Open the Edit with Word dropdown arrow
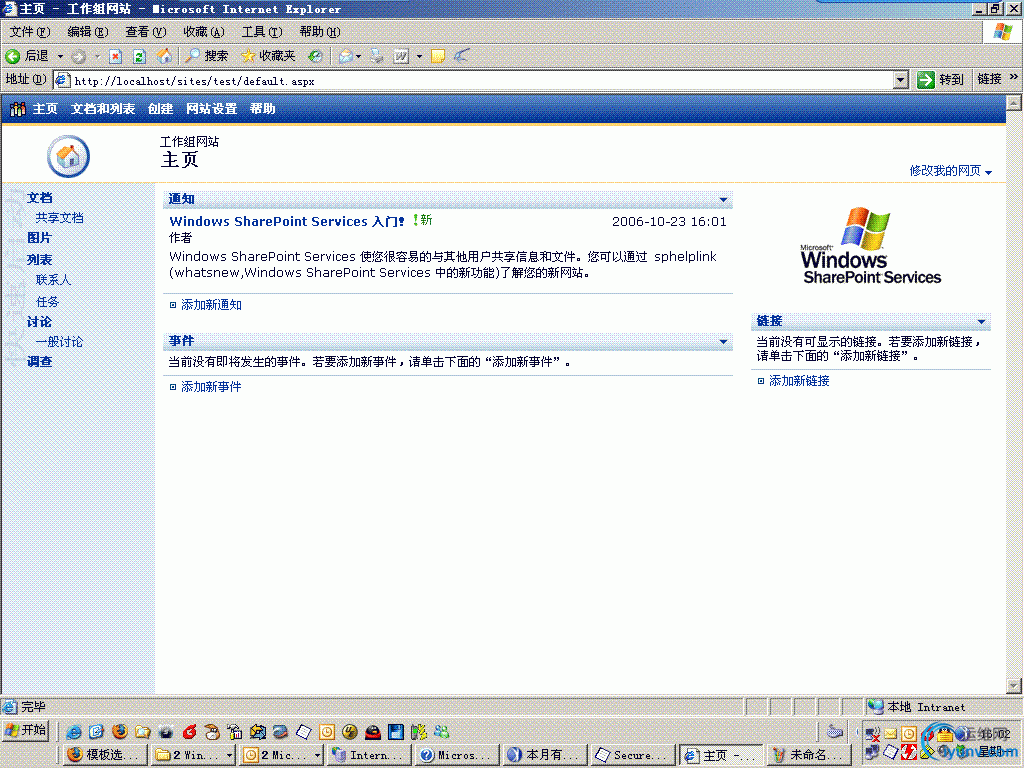Viewport: 1024px width, 768px height. [x=419, y=57]
